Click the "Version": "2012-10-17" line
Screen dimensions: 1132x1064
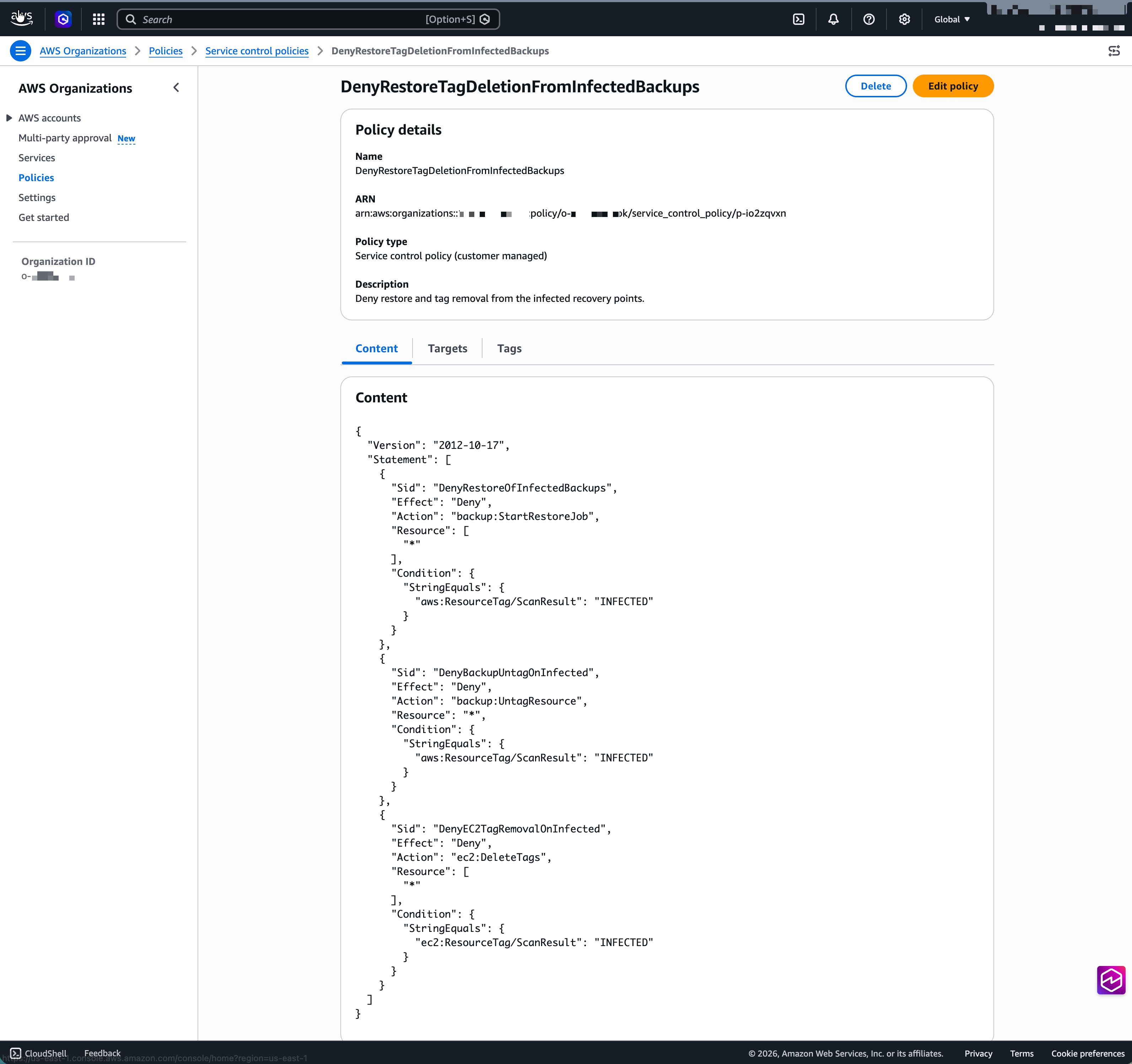click(x=438, y=445)
